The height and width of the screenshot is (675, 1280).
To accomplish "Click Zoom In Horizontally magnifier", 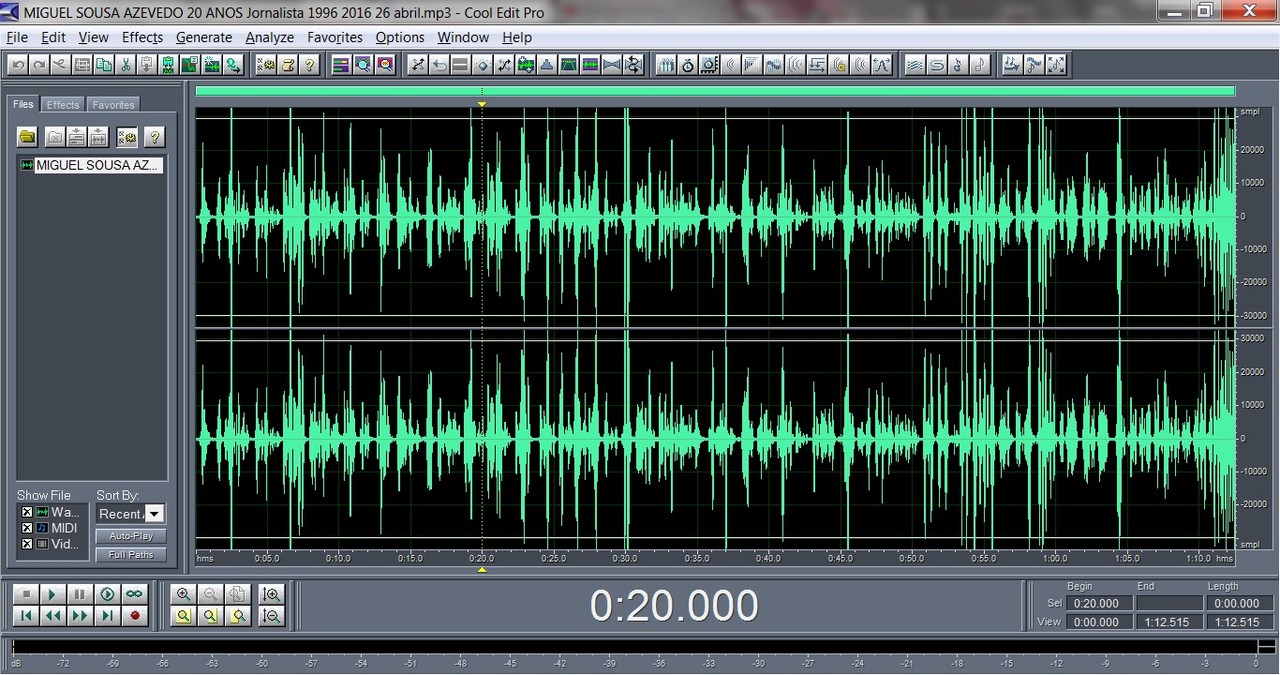I will pos(183,594).
